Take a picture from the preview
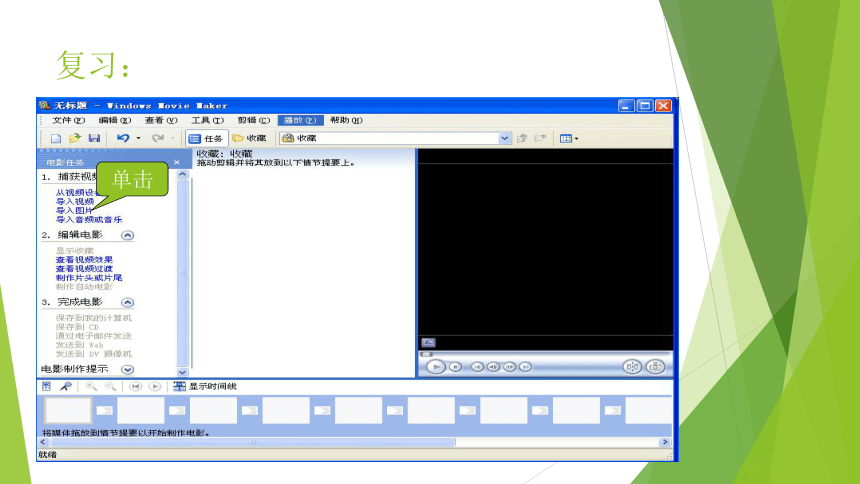The width and height of the screenshot is (860, 484). 655,367
